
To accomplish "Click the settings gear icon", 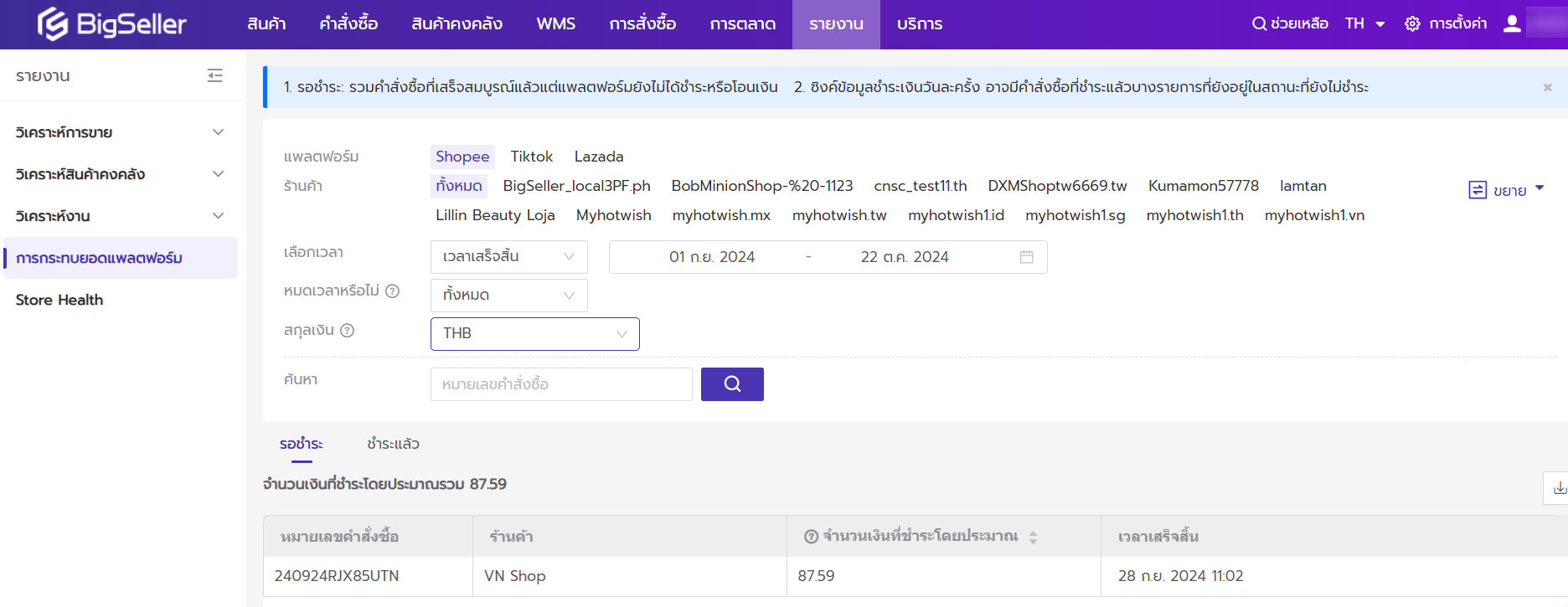I will coord(1412,23).
